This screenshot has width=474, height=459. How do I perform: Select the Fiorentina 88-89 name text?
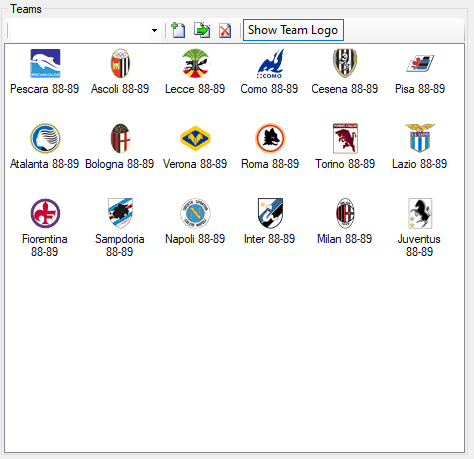pyautogui.click(x=45, y=245)
